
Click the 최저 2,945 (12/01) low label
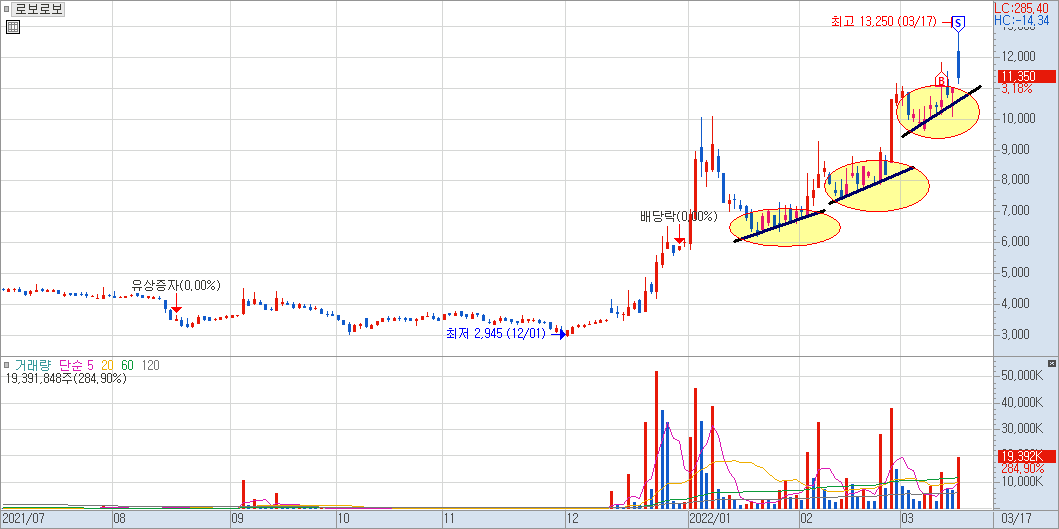point(496,334)
